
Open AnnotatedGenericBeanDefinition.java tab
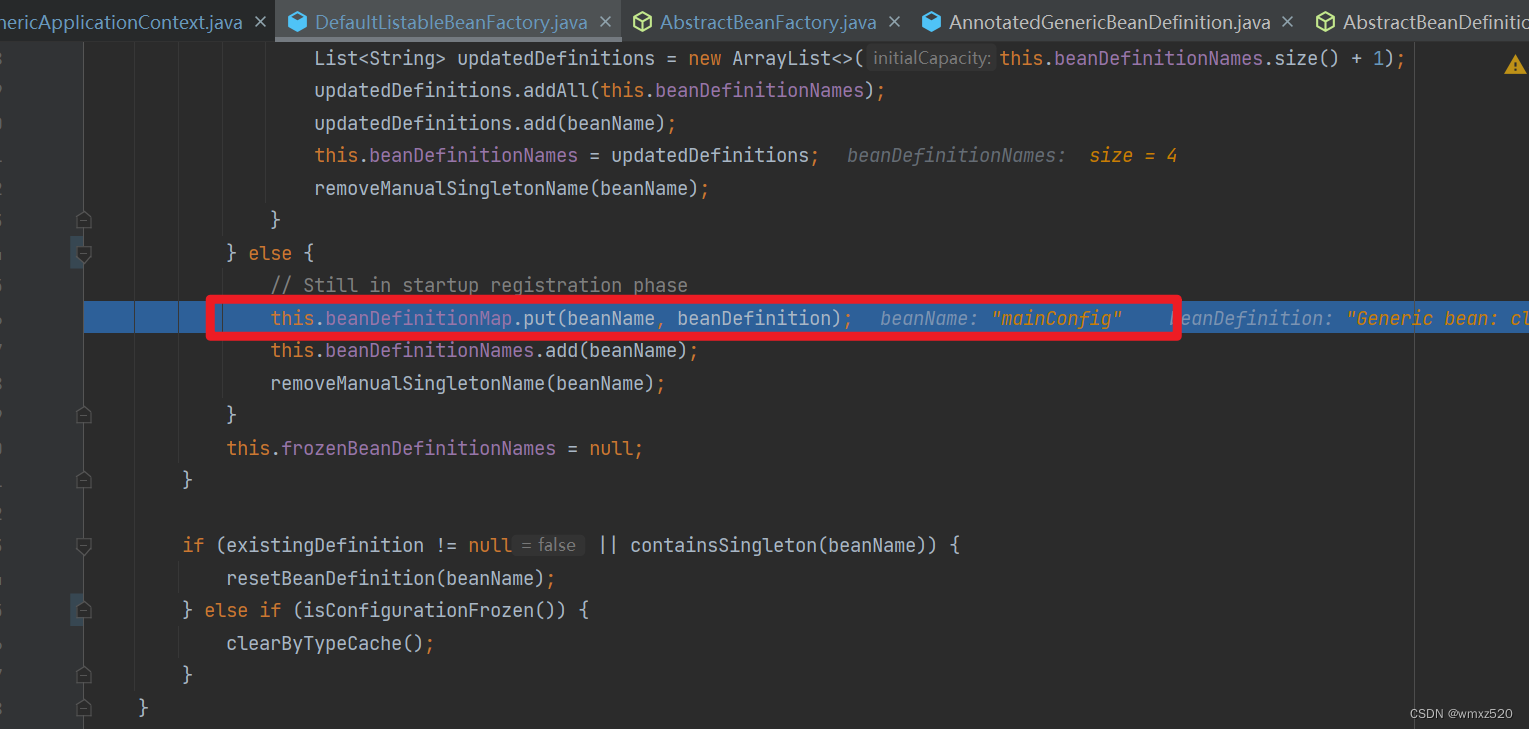point(1110,22)
